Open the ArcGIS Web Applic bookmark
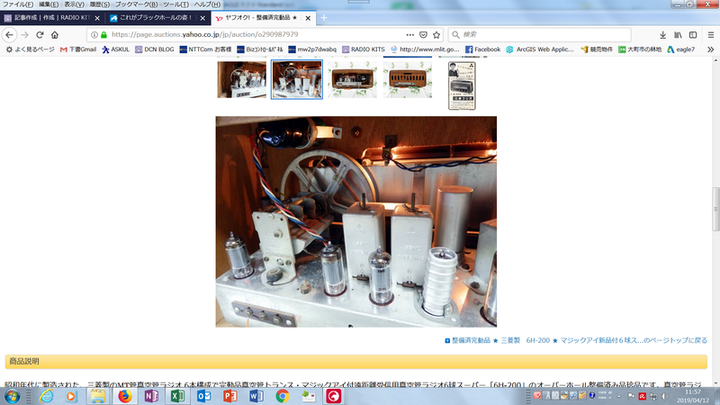 click(x=540, y=49)
